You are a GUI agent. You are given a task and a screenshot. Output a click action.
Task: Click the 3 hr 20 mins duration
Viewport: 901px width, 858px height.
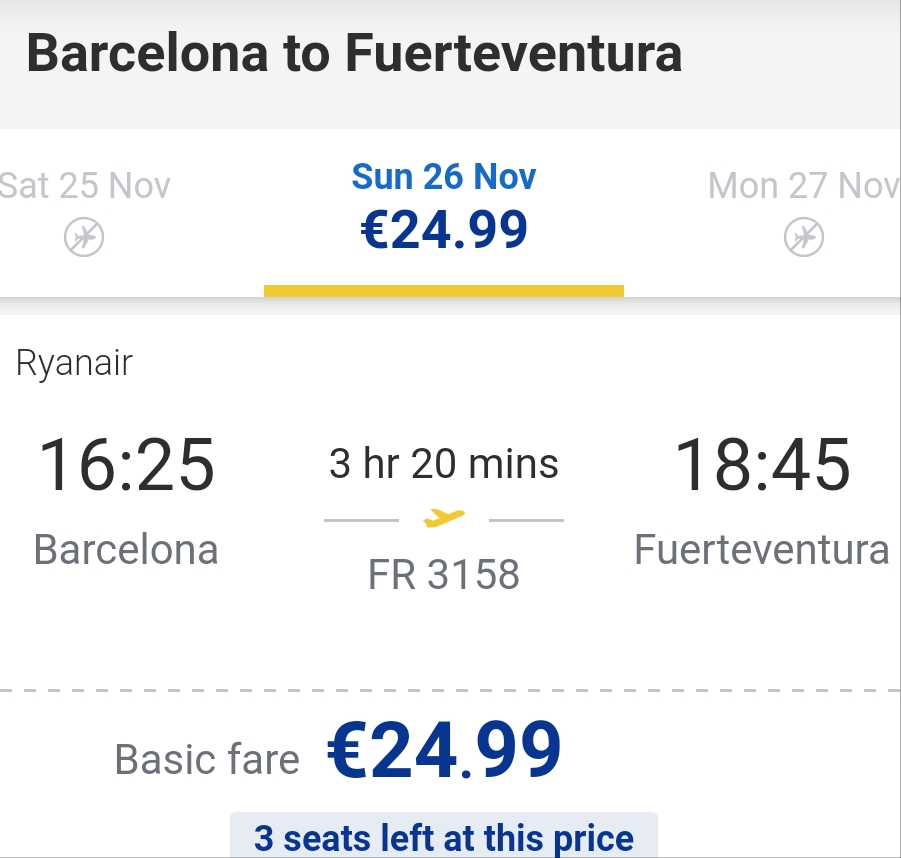[444, 463]
